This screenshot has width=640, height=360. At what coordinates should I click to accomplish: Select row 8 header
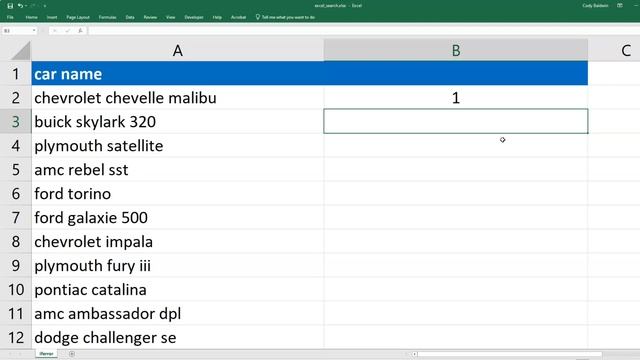pos(16,242)
